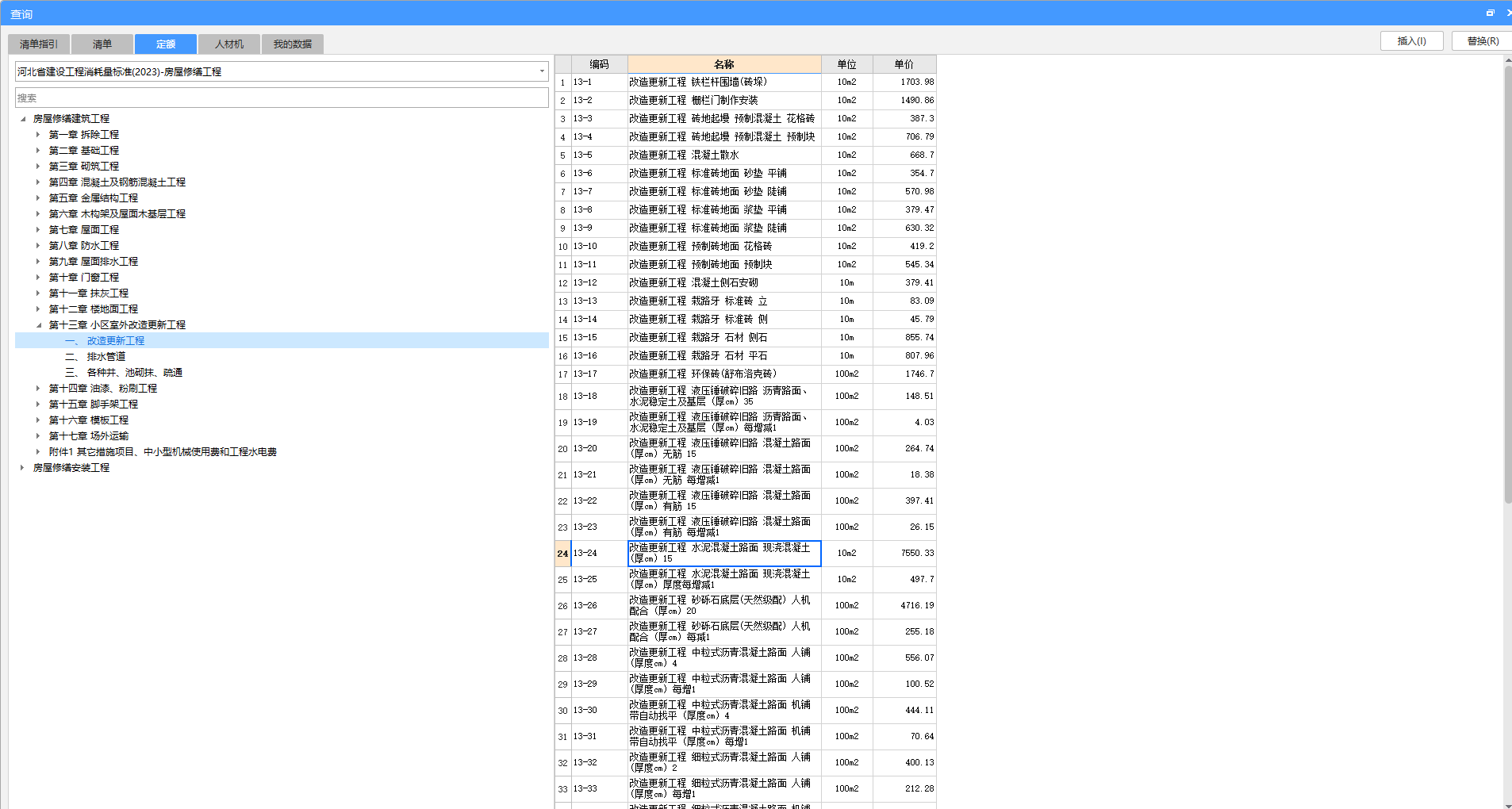Click the 名称 column header
Image resolution: width=1512 pixels, height=809 pixels.
724,64
